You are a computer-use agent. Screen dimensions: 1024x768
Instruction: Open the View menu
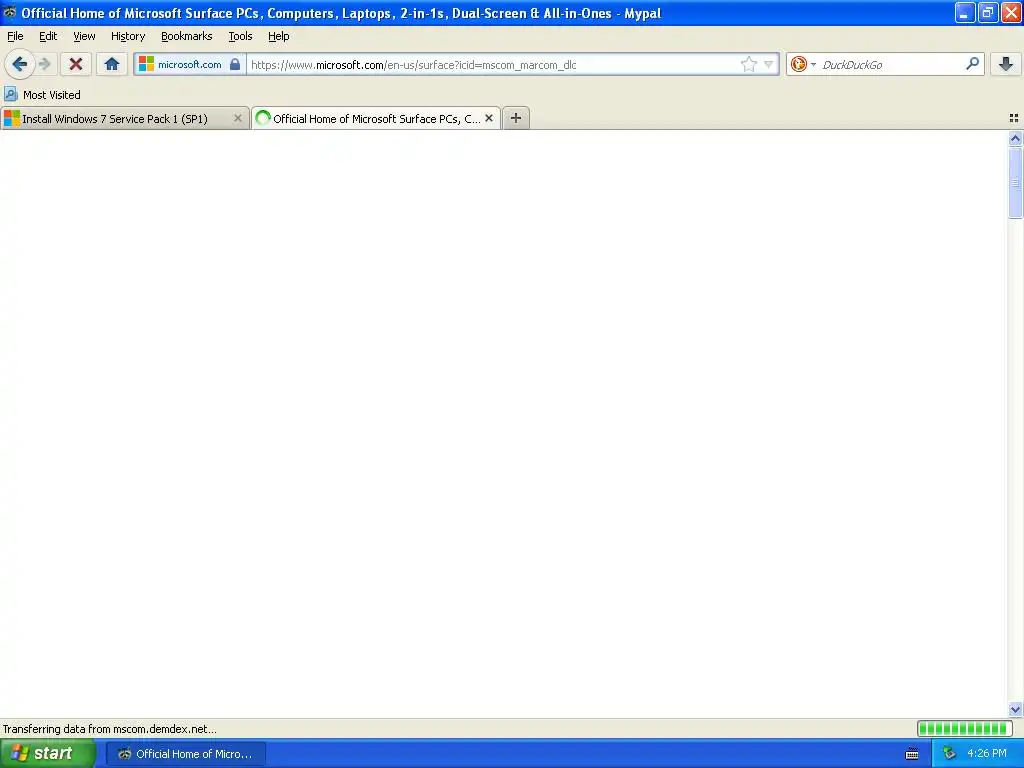(x=84, y=36)
